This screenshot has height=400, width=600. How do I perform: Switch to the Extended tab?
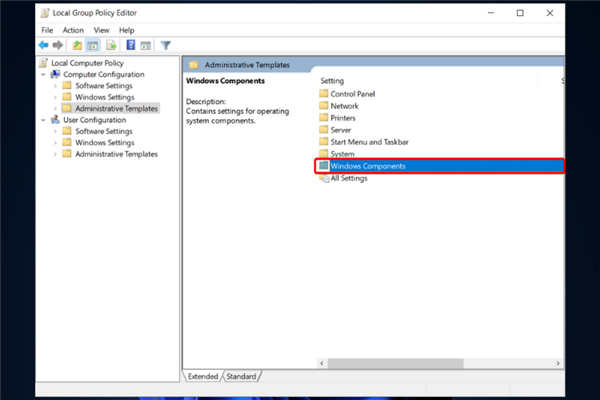pos(203,376)
